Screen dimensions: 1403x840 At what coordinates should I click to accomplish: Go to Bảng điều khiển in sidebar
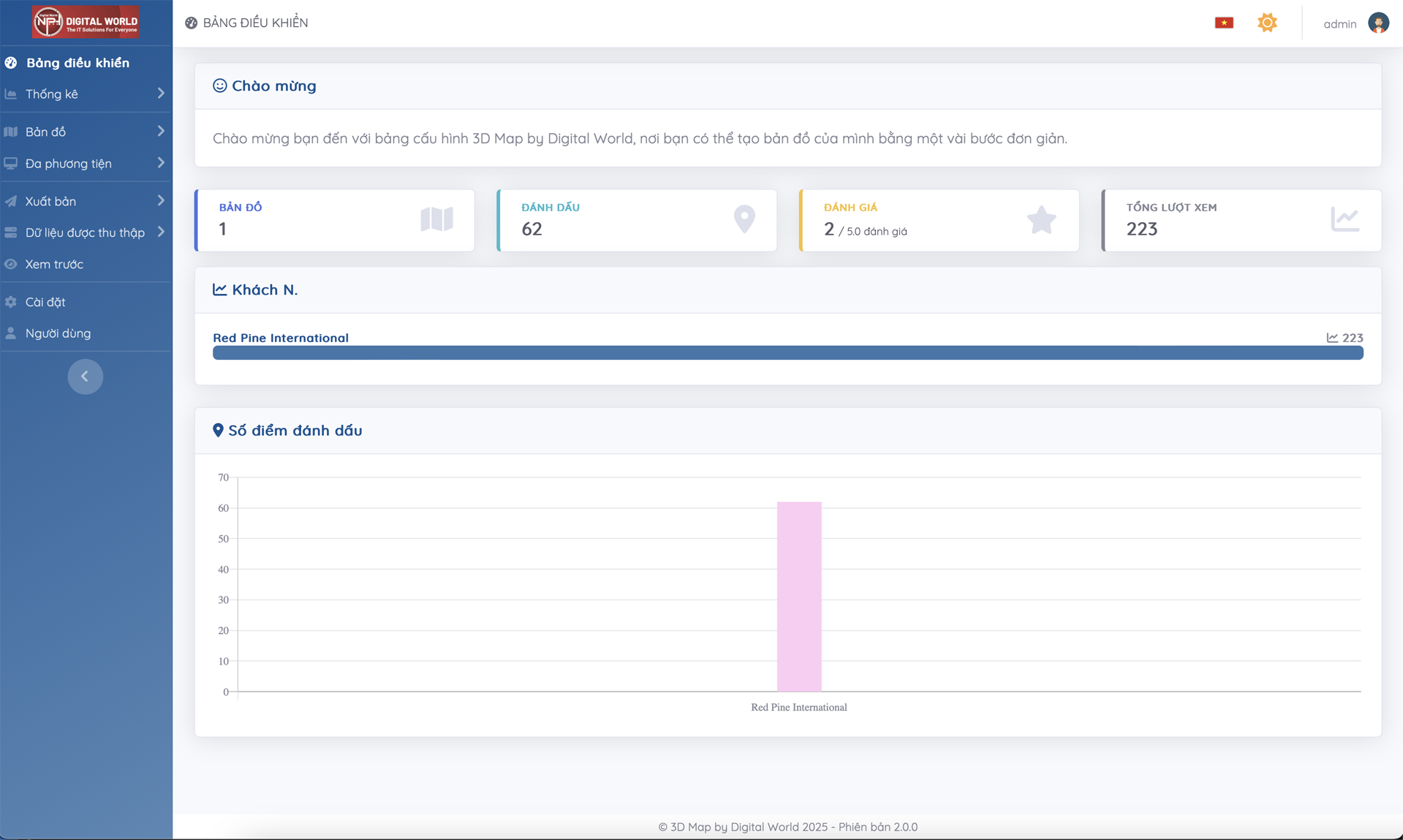click(77, 63)
